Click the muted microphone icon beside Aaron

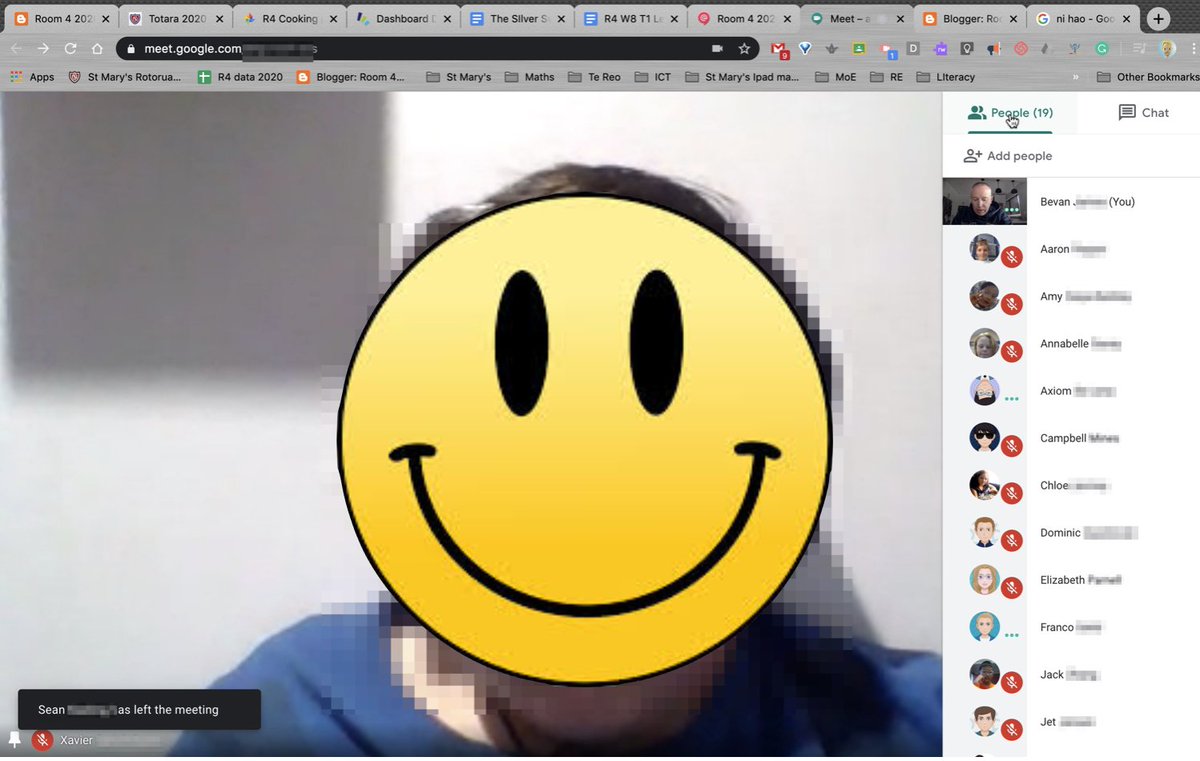pos(1012,256)
